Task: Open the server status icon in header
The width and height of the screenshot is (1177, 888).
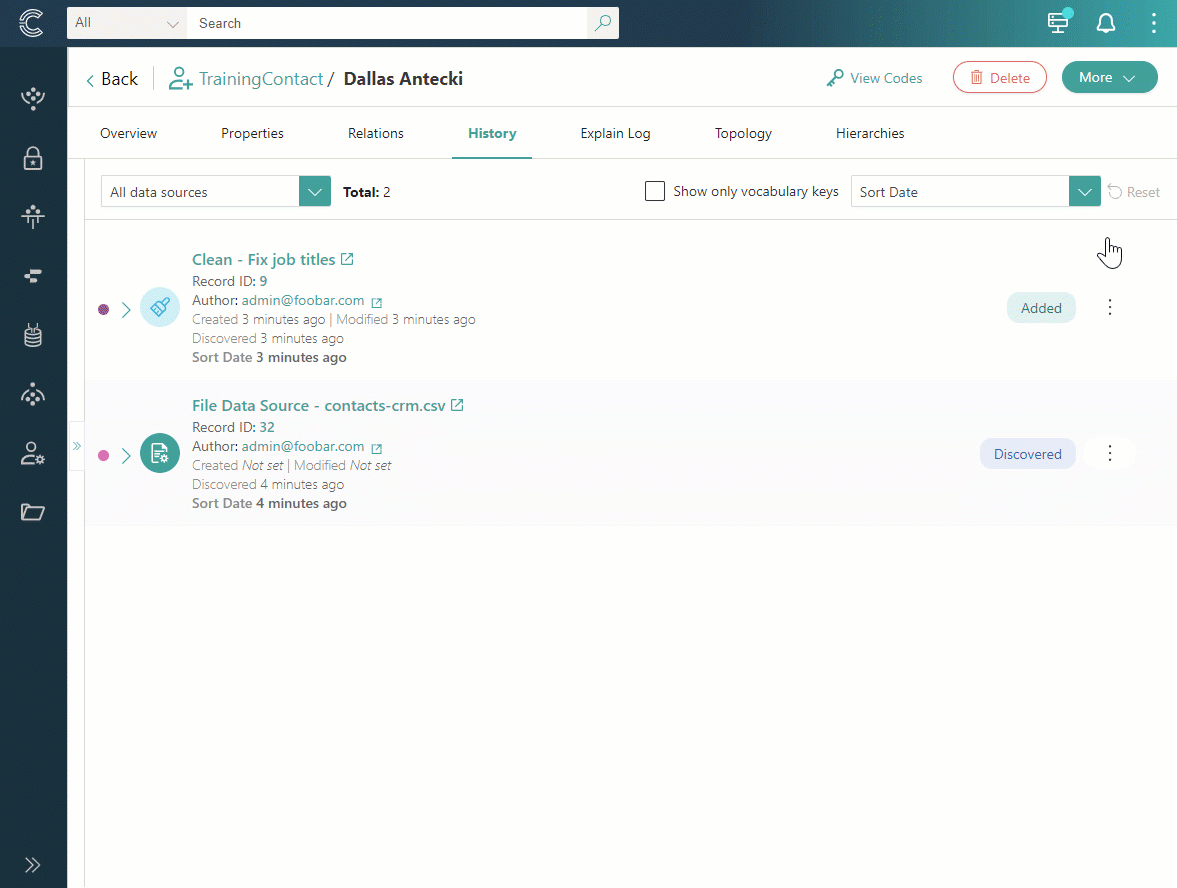Action: (x=1058, y=23)
